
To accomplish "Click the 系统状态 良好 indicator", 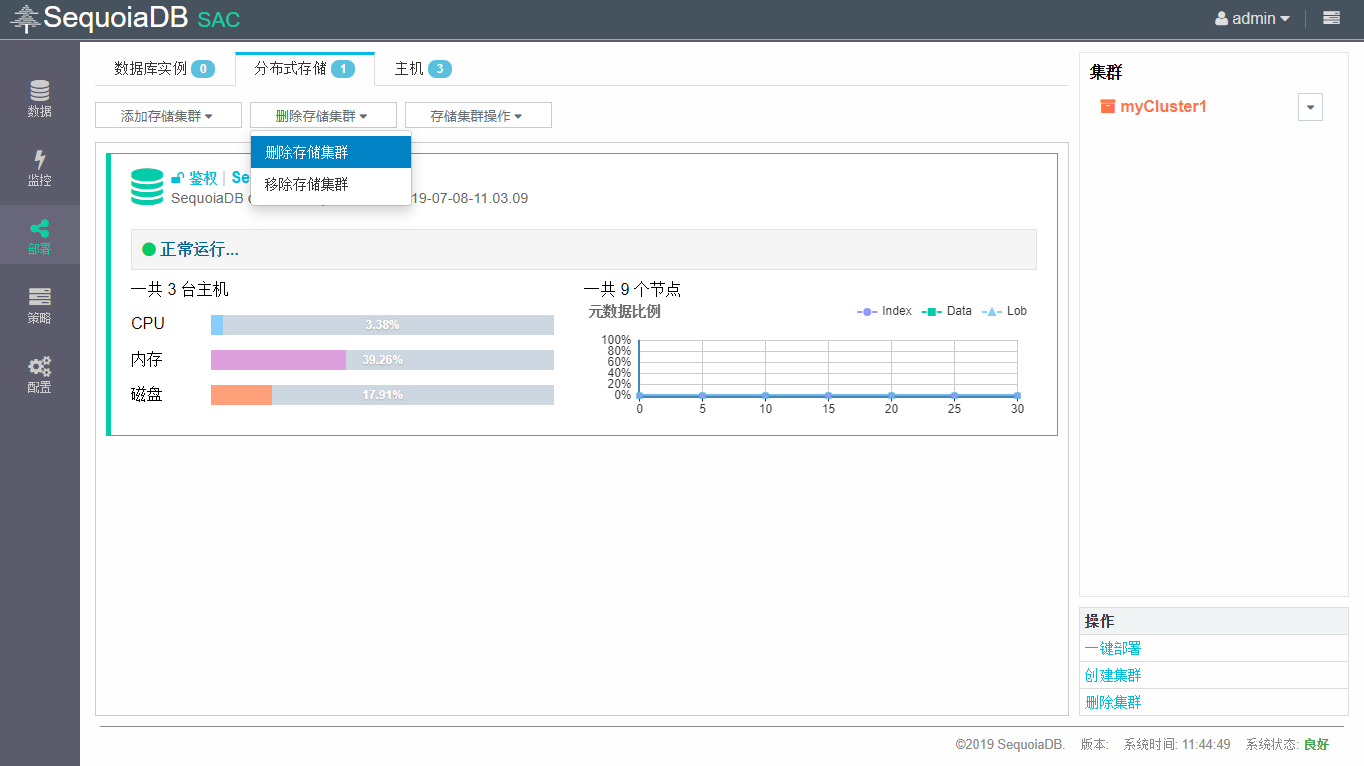I will 1287,745.
